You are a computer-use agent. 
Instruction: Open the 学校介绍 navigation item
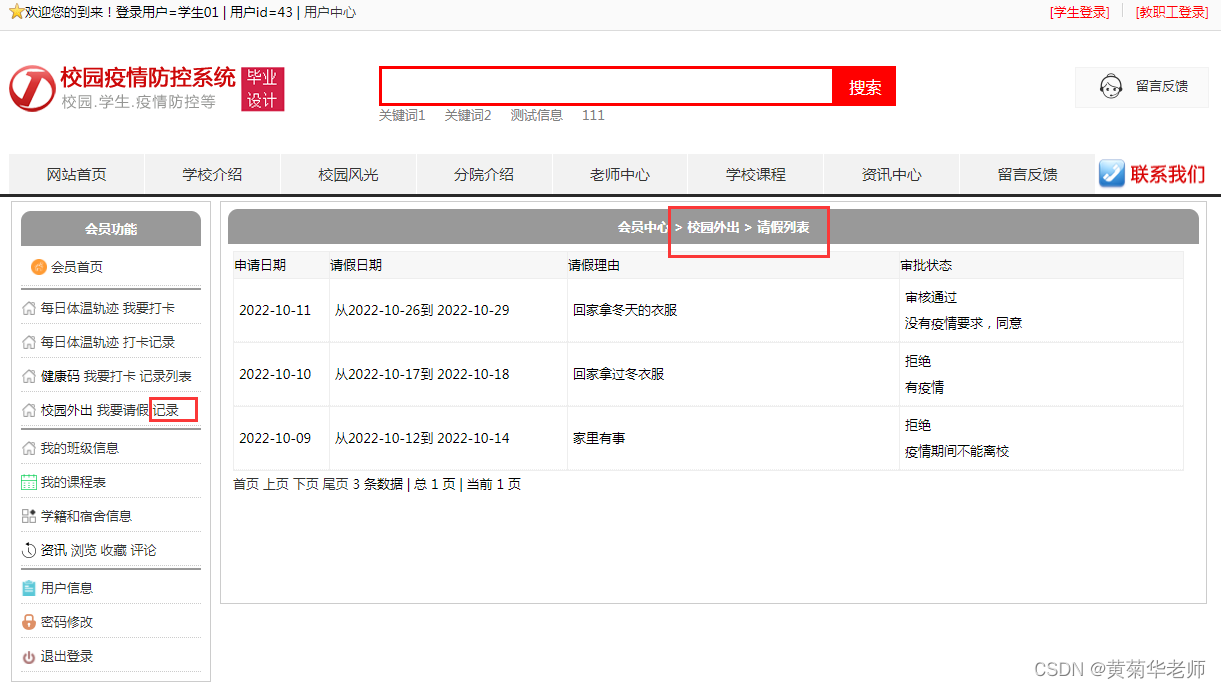[x=212, y=174]
